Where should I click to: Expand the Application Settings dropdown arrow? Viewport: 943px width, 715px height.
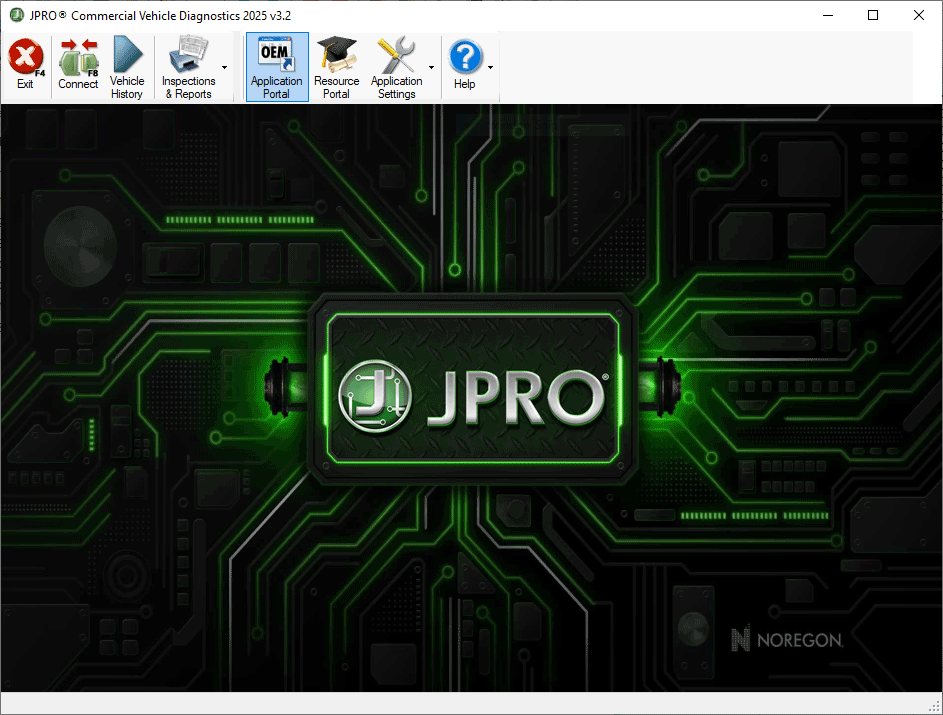[429, 67]
